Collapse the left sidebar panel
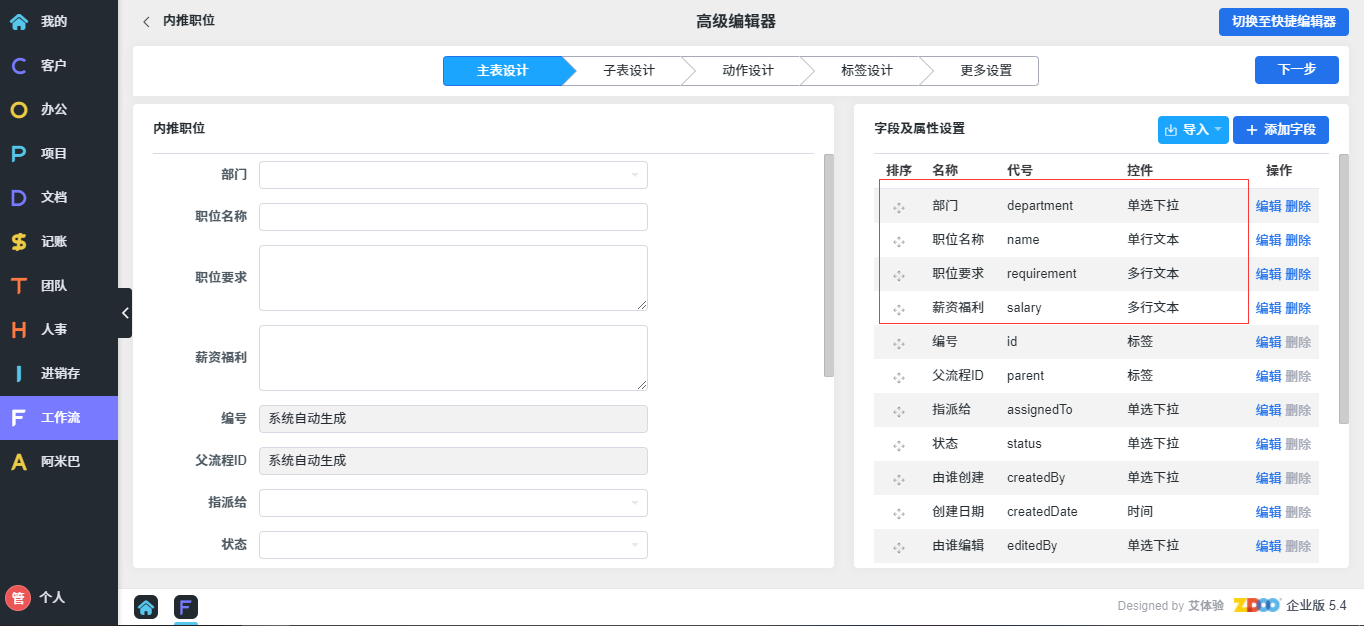This screenshot has height=626, width=1364. [x=125, y=313]
